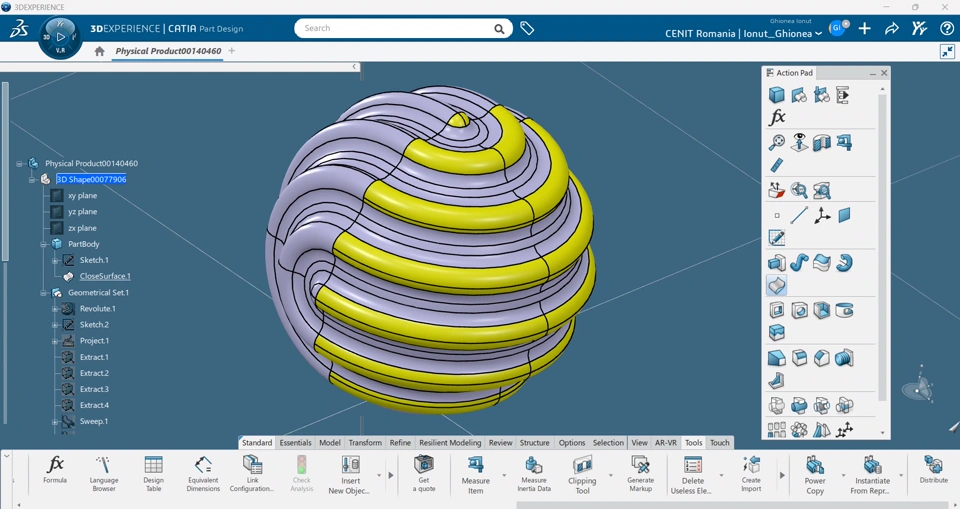Screen dimensions: 960x509
Task: Select the Pad tool in Action Pad
Action: coord(777,263)
